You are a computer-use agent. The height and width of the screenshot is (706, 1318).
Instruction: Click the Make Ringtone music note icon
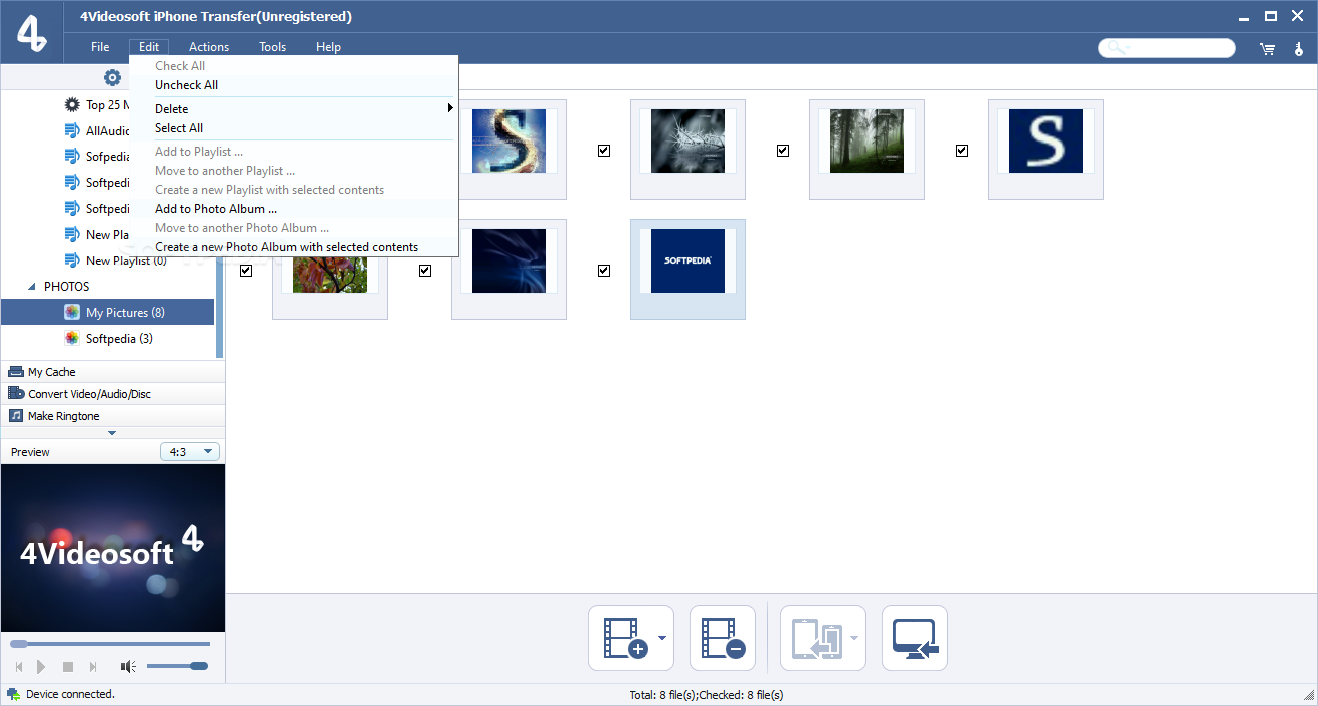(16, 416)
